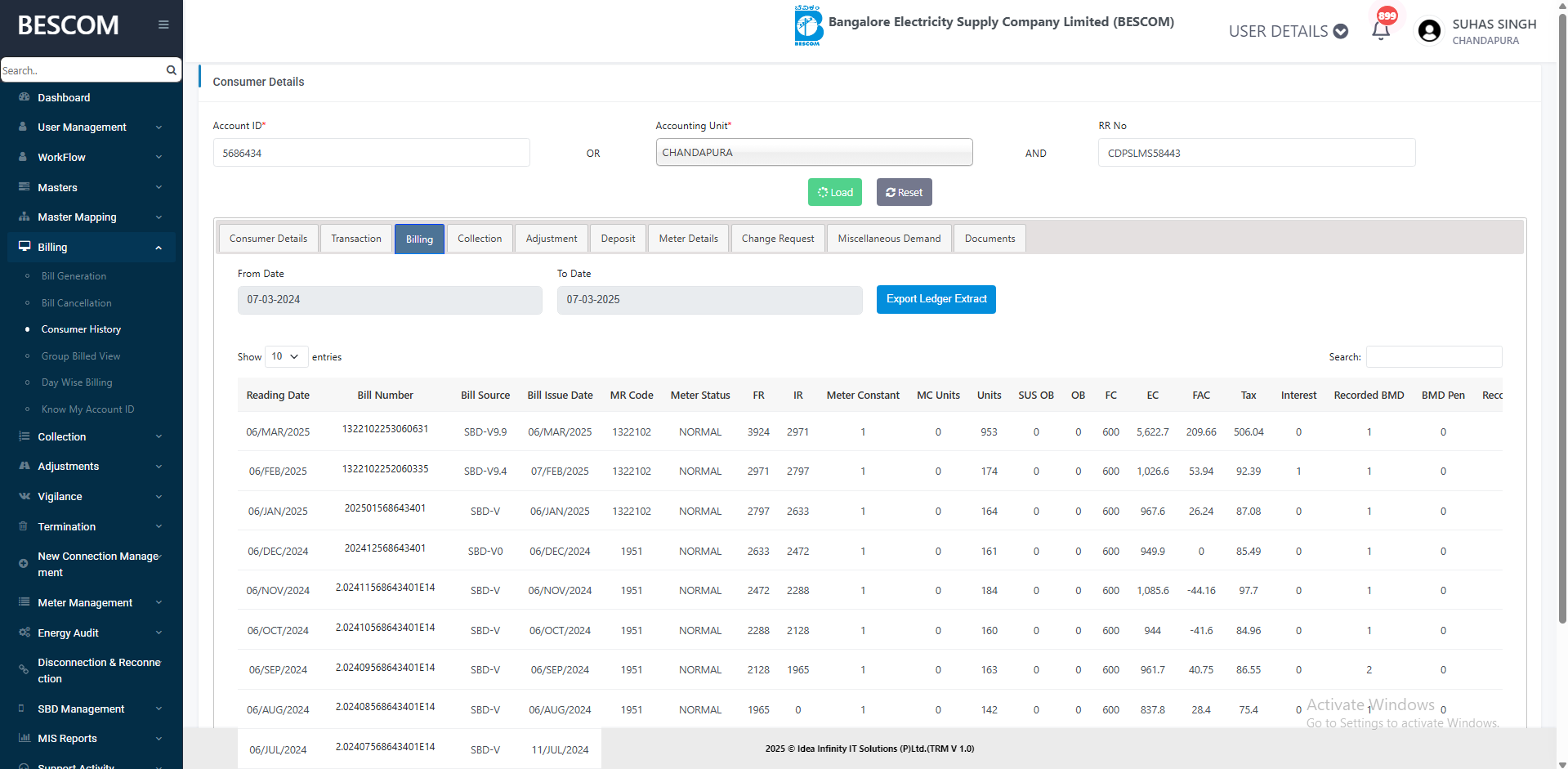Click the Dashboard icon in sidebar
Viewport: 1568px width, 769px height.
[24, 97]
